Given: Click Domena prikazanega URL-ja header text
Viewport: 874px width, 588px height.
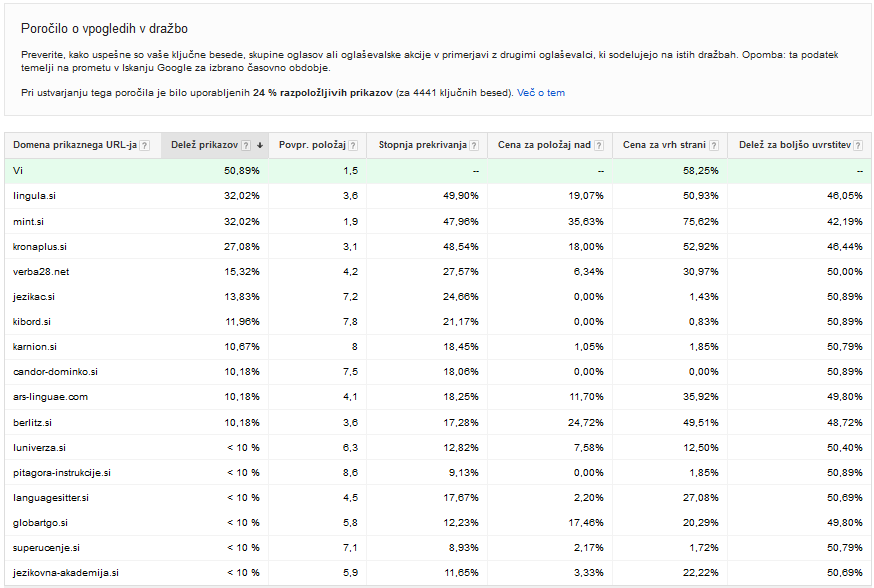Looking at the screenshot, I should 75,146.
